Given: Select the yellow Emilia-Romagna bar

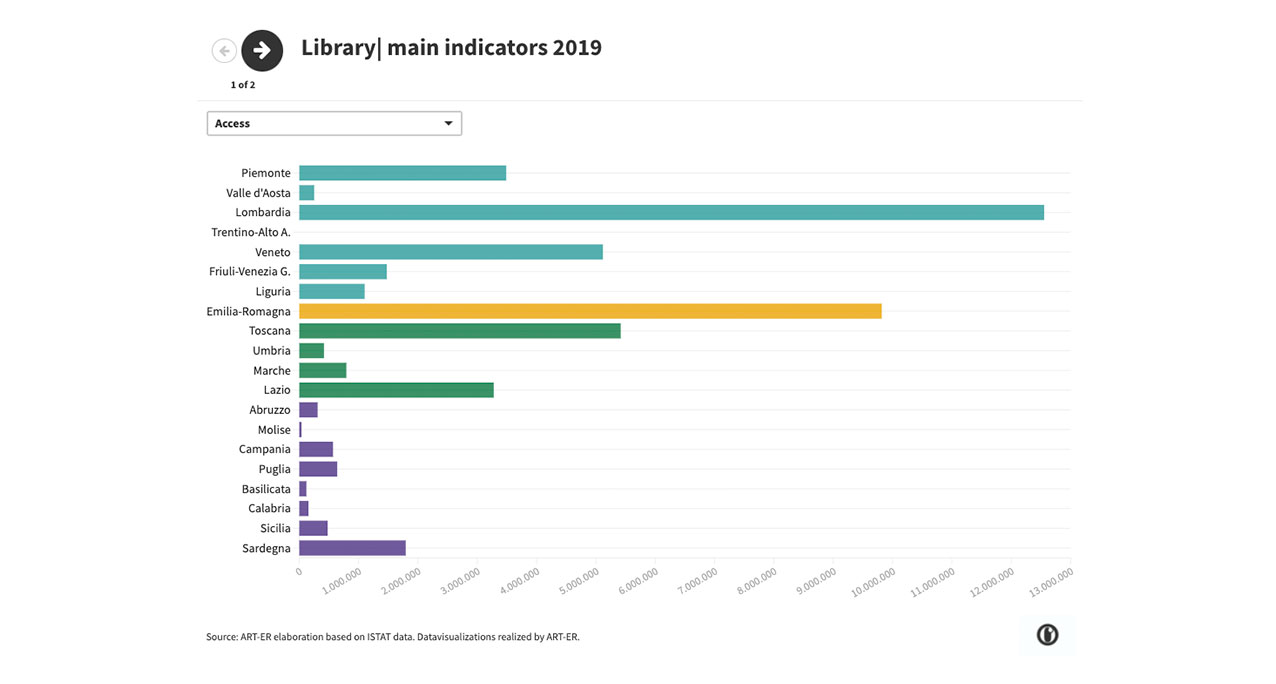Looking at the screenshot, I should coord(590,311).
